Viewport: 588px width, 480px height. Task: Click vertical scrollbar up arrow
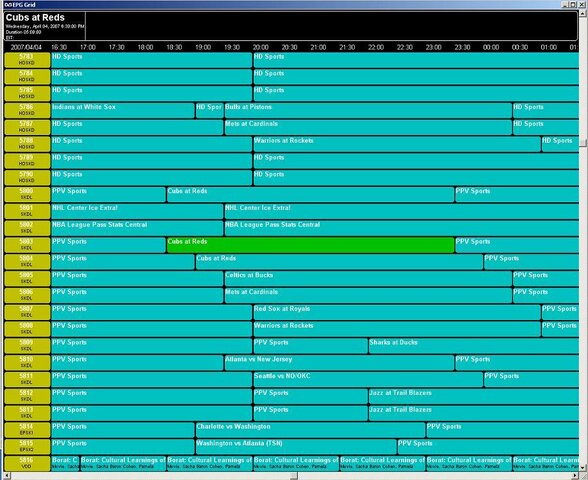[583, 14]
